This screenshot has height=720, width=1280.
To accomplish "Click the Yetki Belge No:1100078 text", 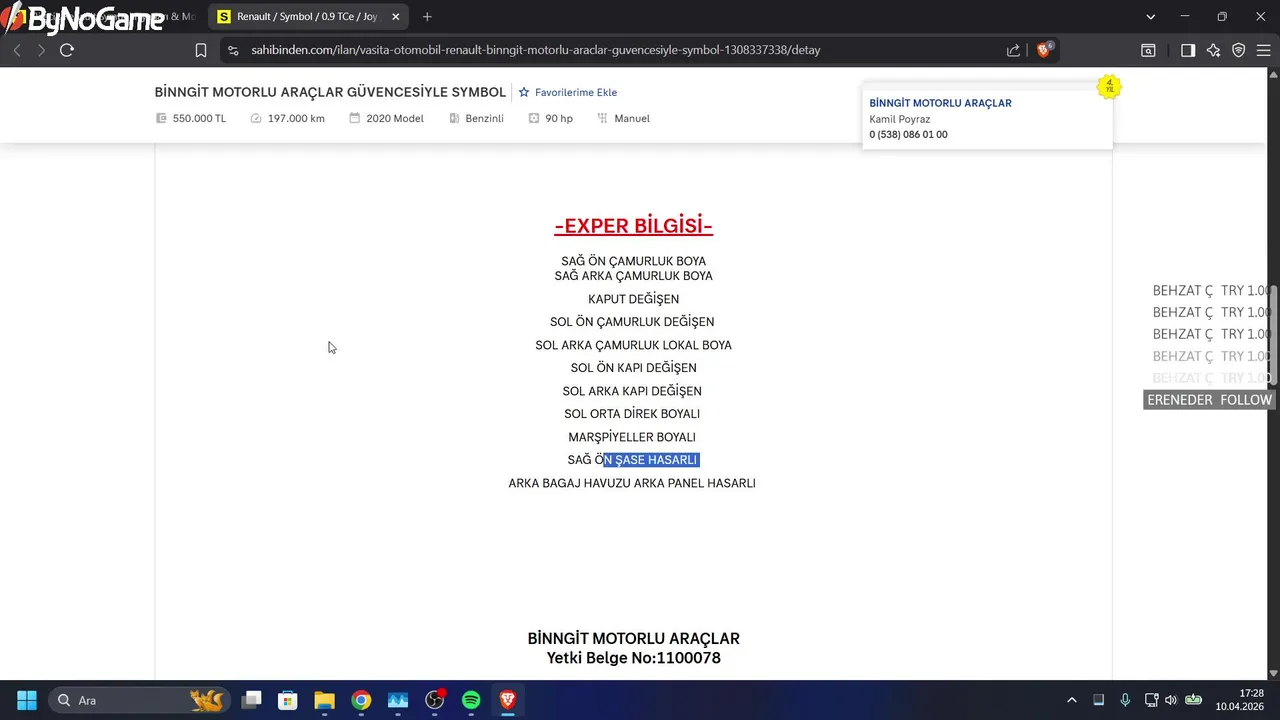I will click(x=633, y=658).
